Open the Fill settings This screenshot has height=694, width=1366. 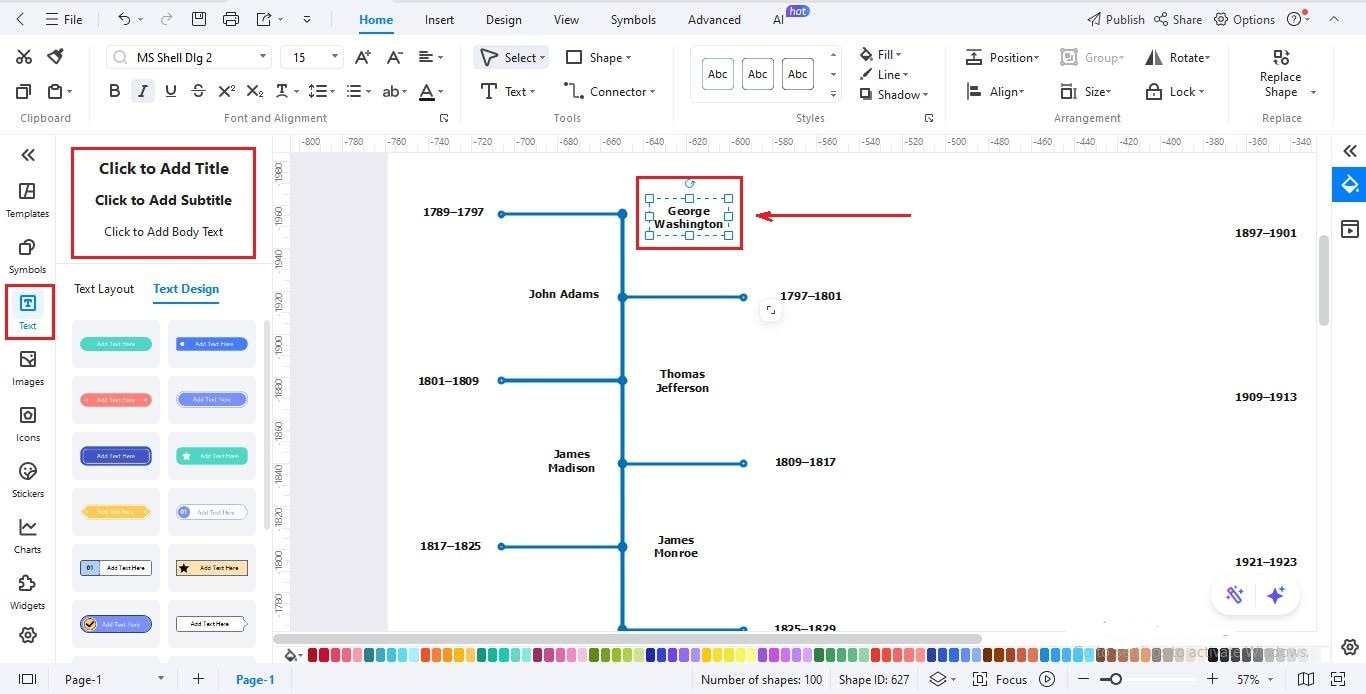click(882, 54)
